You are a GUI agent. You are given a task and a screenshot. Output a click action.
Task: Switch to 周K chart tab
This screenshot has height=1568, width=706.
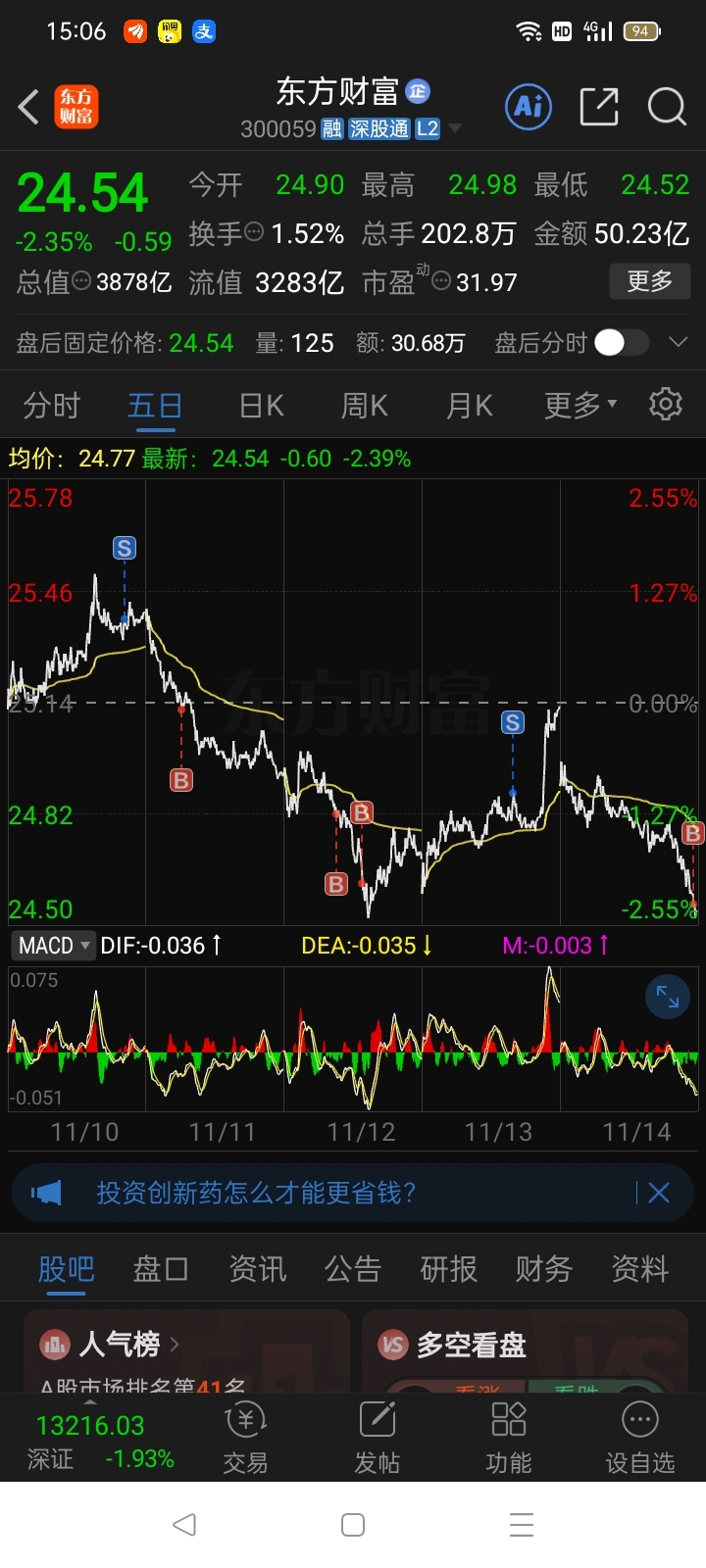pyautogui.click(x=365, y=405)
